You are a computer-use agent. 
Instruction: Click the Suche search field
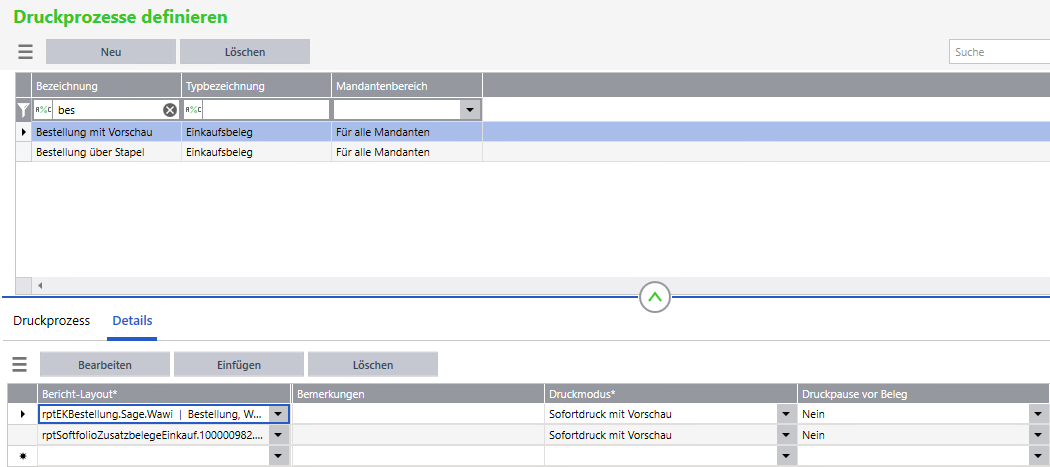[x=998, y=52]
